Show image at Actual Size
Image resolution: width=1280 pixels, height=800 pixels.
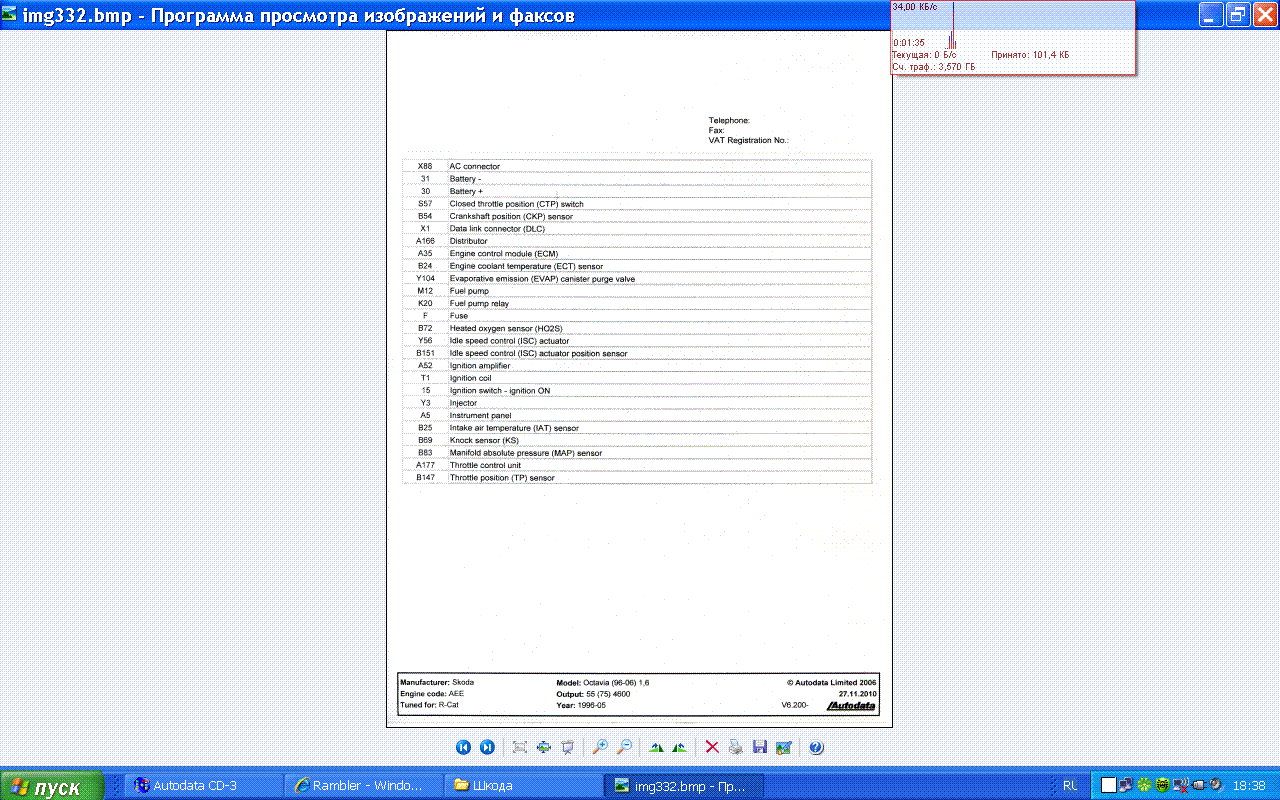(x=544, y=747)
